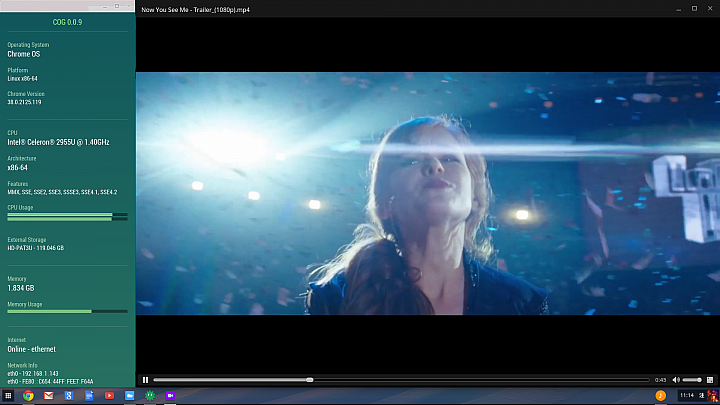This screenshot has width=720, height=405.
Task: Open YouTube from the shelf
Action: pos(109,395)
